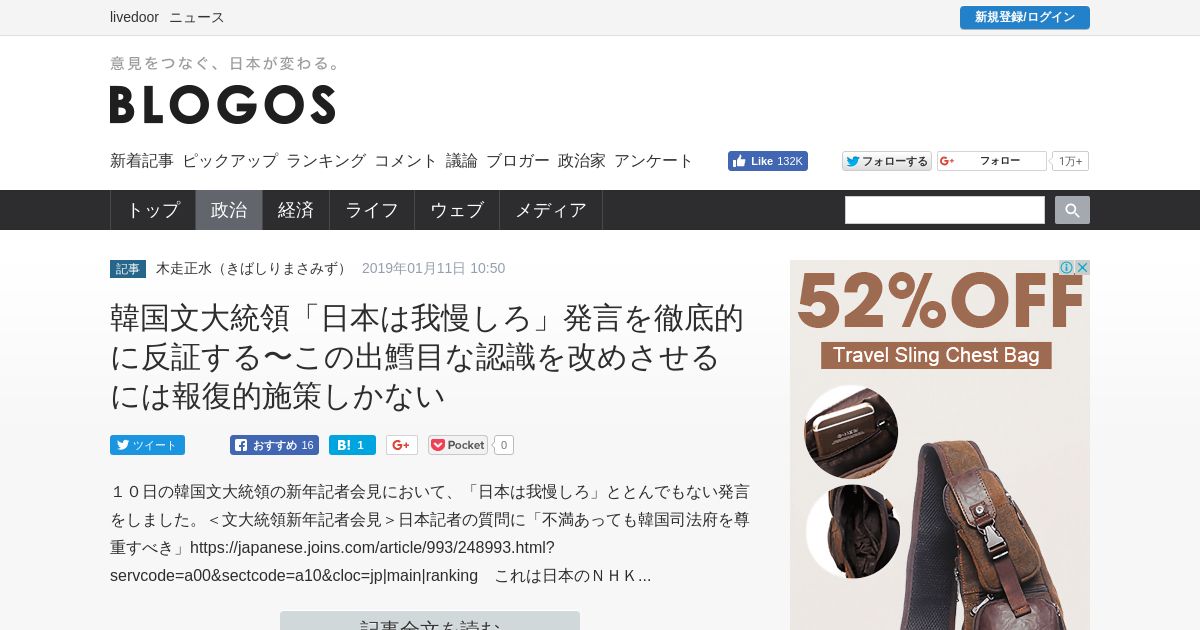The width and height of the screenshot is (1200, 630).
Task: Open the 政治 tab in navigation bar
Action: coord(229,210)
